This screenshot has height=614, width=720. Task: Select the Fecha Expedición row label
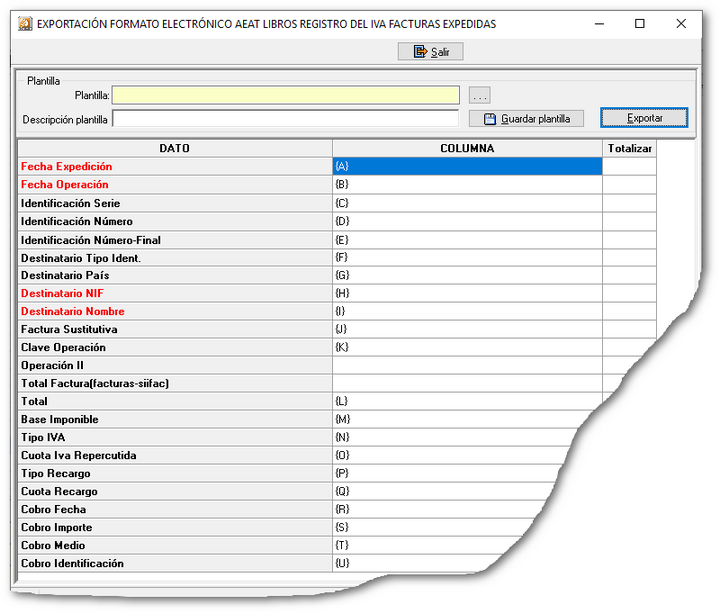[175, 166]
